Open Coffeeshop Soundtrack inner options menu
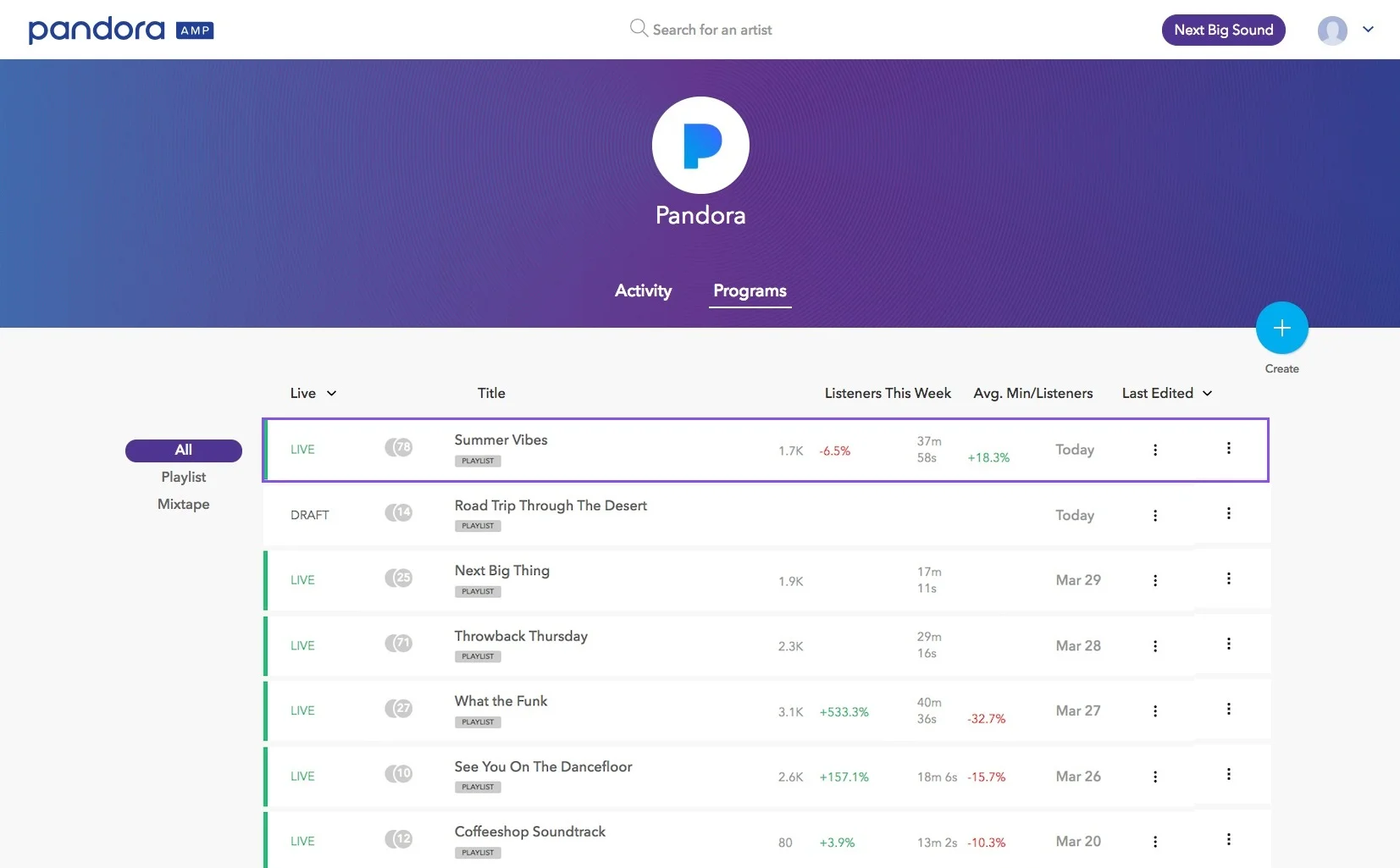 (1154, 842)
